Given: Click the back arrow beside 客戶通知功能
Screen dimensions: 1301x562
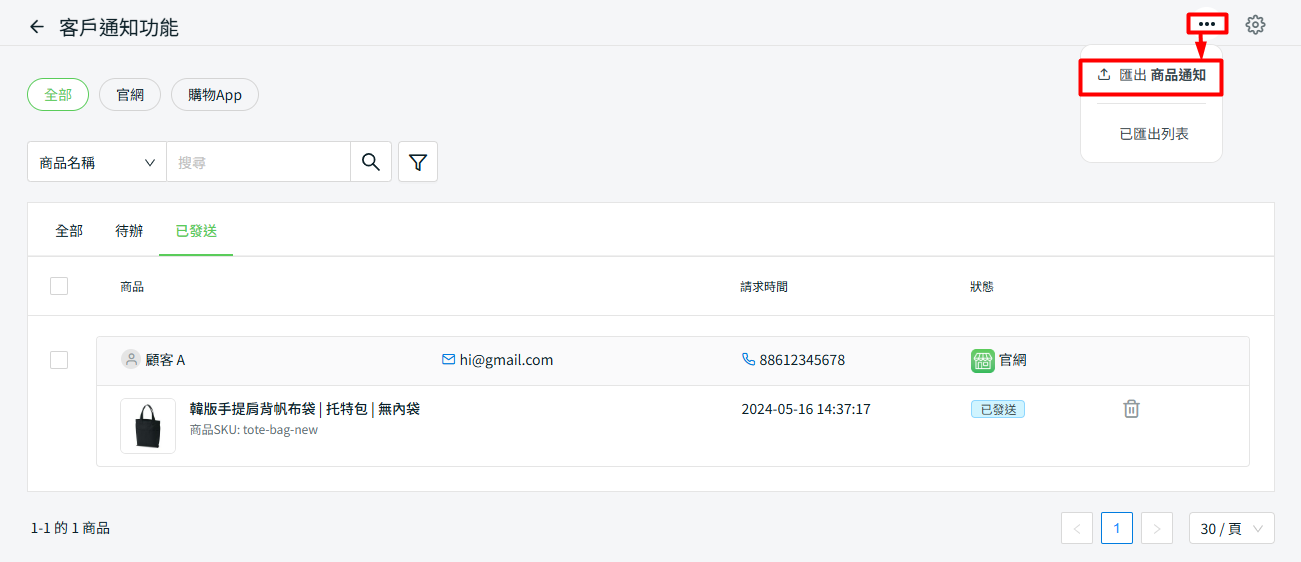Looking at the screenshot, I should [37, 27].
